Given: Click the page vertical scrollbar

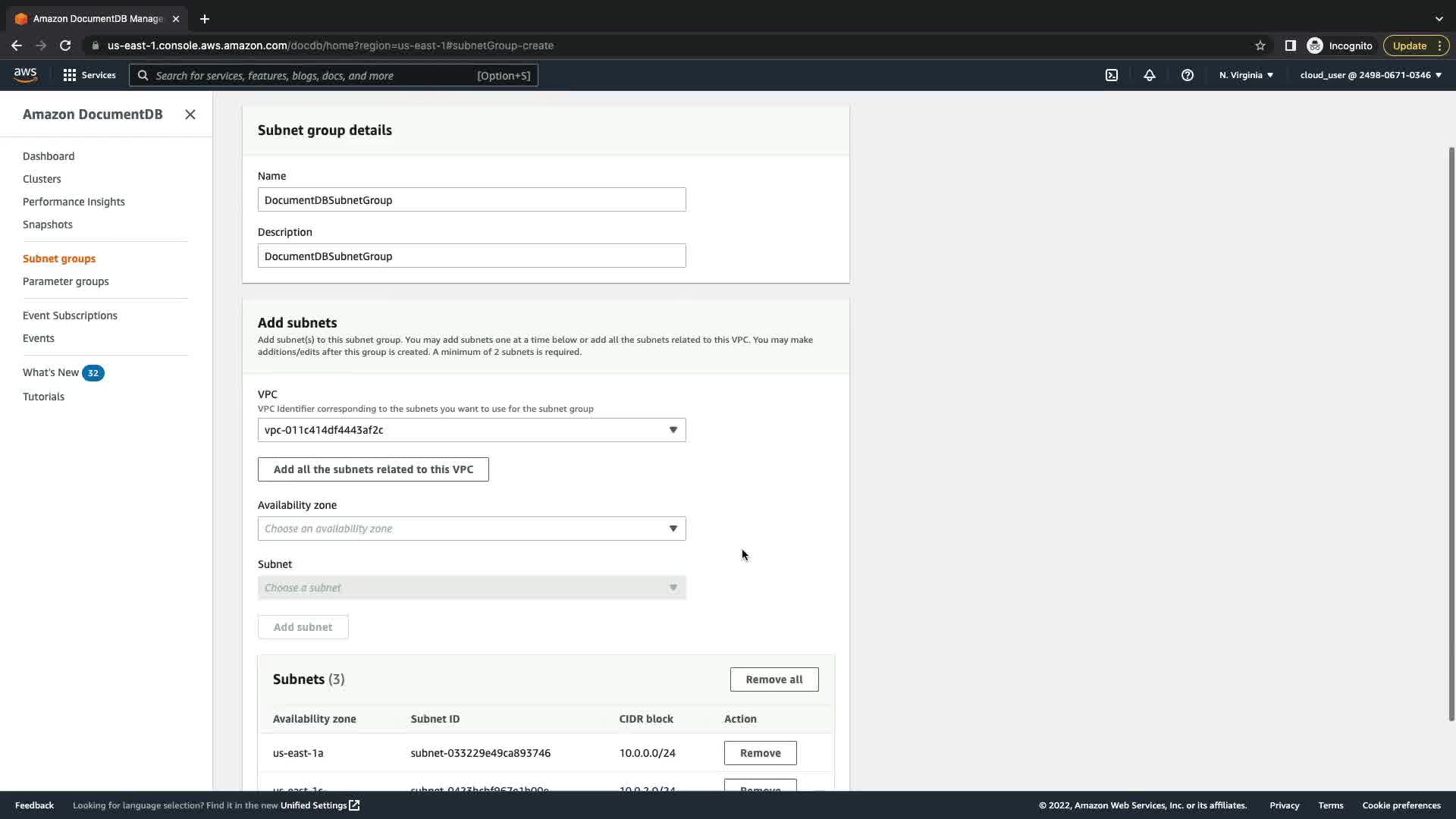Looking at the screenshot, I should (x=1451, y=432).
